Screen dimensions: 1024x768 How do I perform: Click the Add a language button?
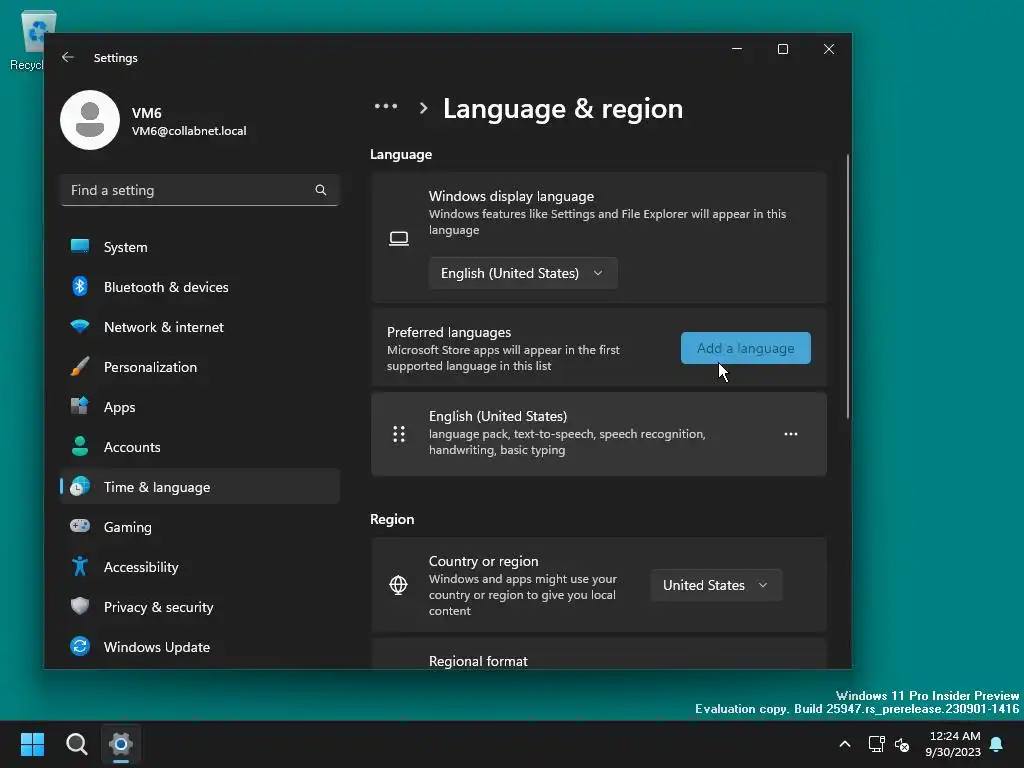point(746,348)
